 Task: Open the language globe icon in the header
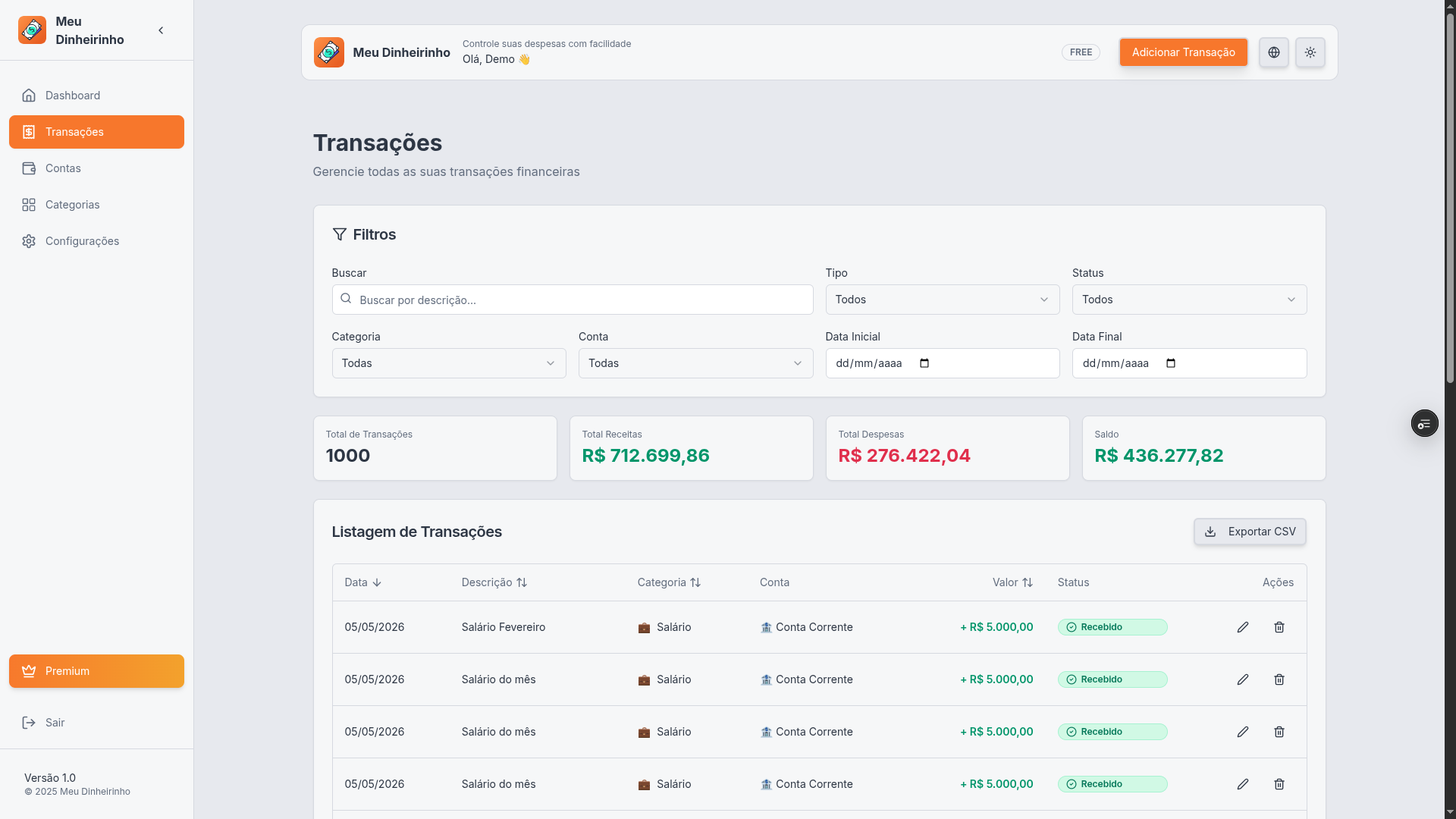pos(1273,52)
